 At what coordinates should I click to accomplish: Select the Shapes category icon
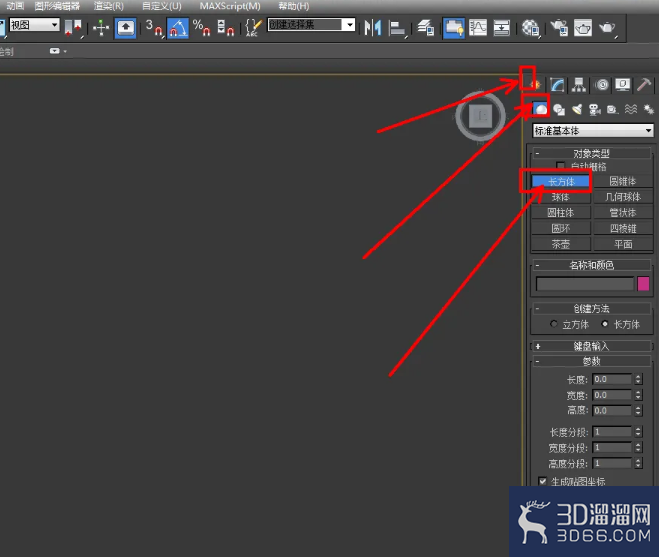tap(559, 109)
